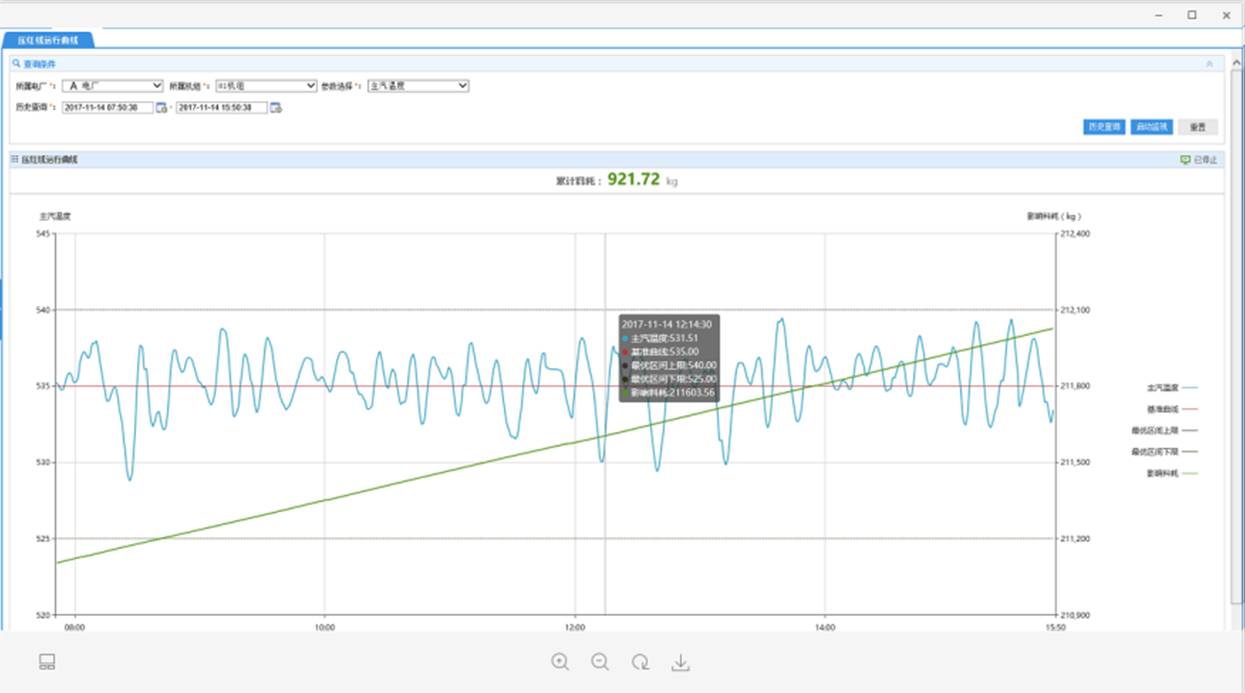The image size is (1245, 693).
Task: Click the 历史查询 button
Action: tap(1104, 127)
